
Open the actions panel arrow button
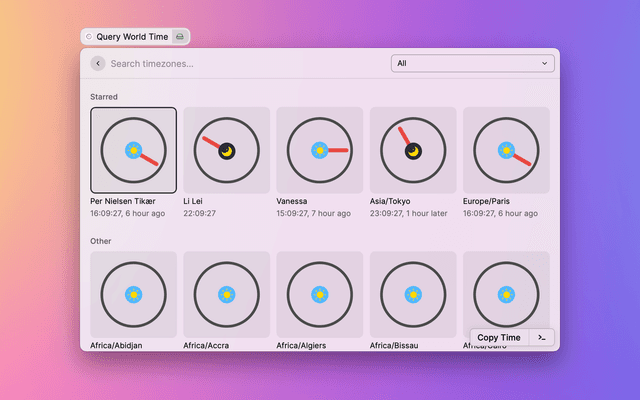pyautogui.click(x=542, y=338)
